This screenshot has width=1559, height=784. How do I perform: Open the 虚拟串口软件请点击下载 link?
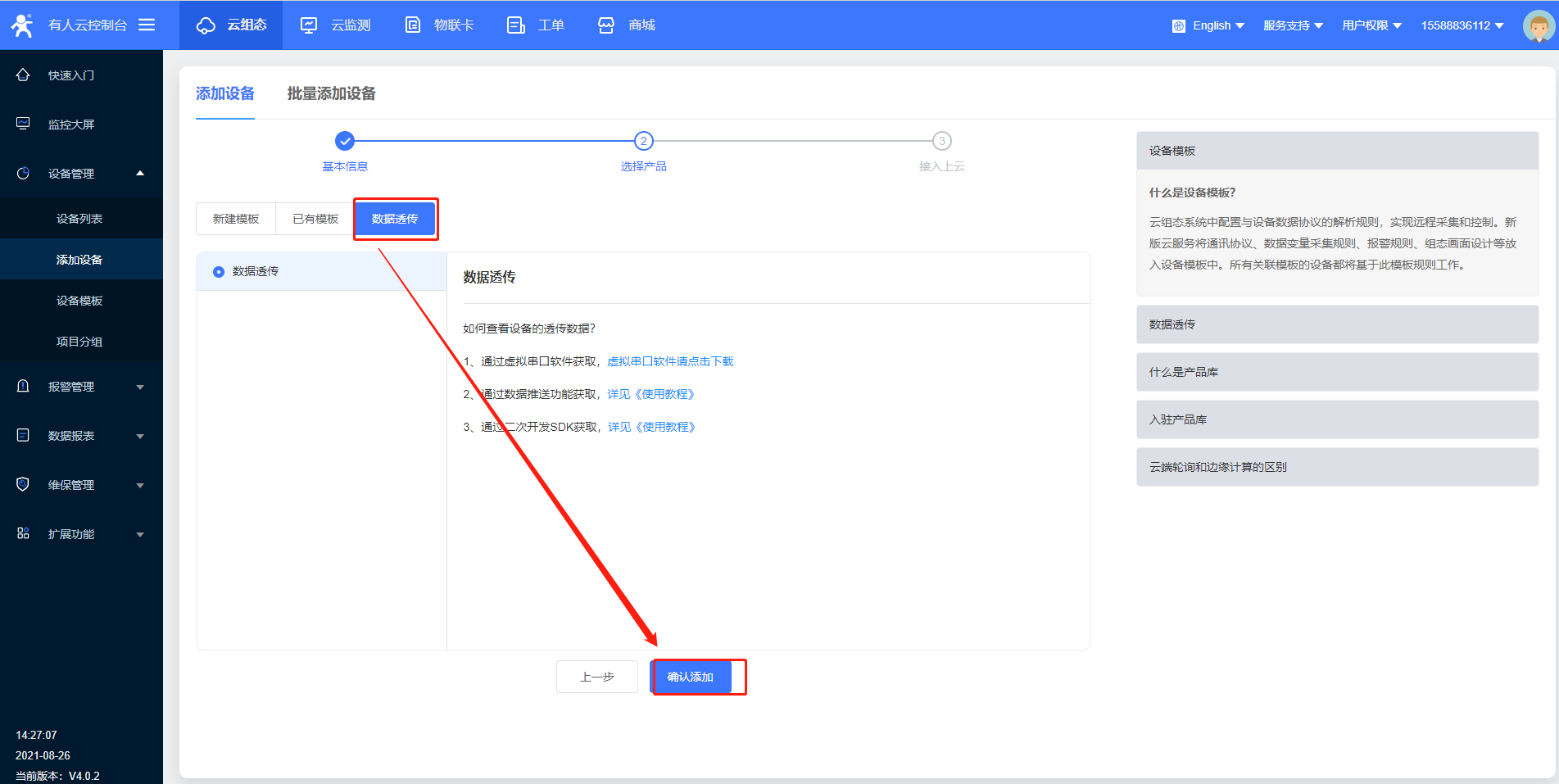[x=670, y=361]
